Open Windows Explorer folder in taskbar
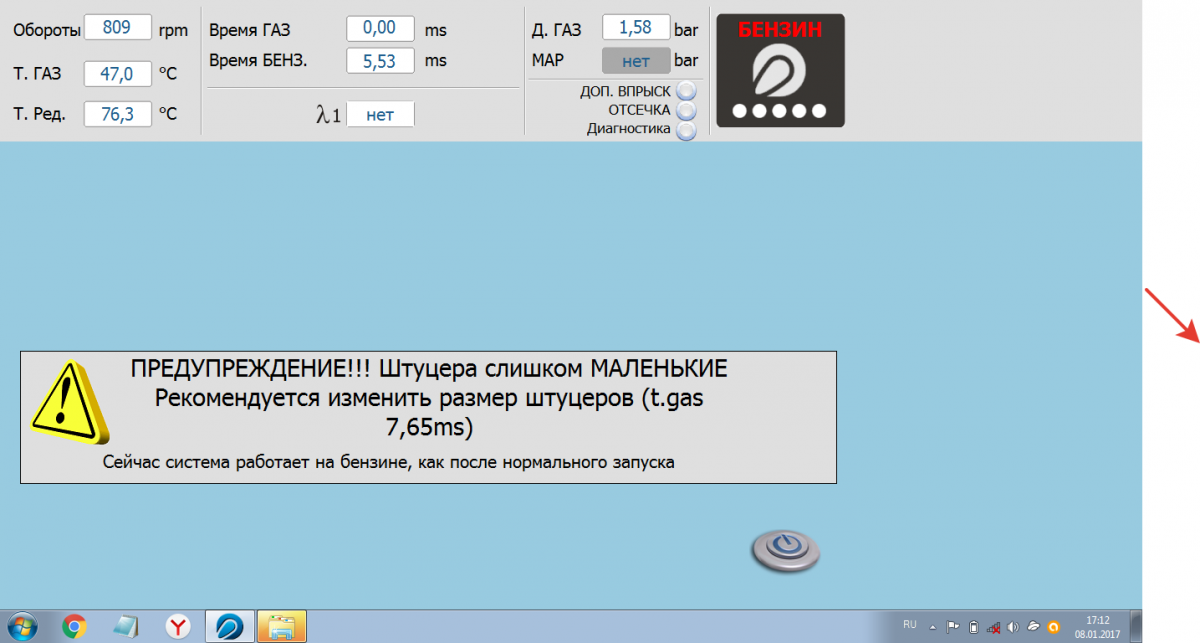Screen dimensions: 1200x643 (282, 627)
